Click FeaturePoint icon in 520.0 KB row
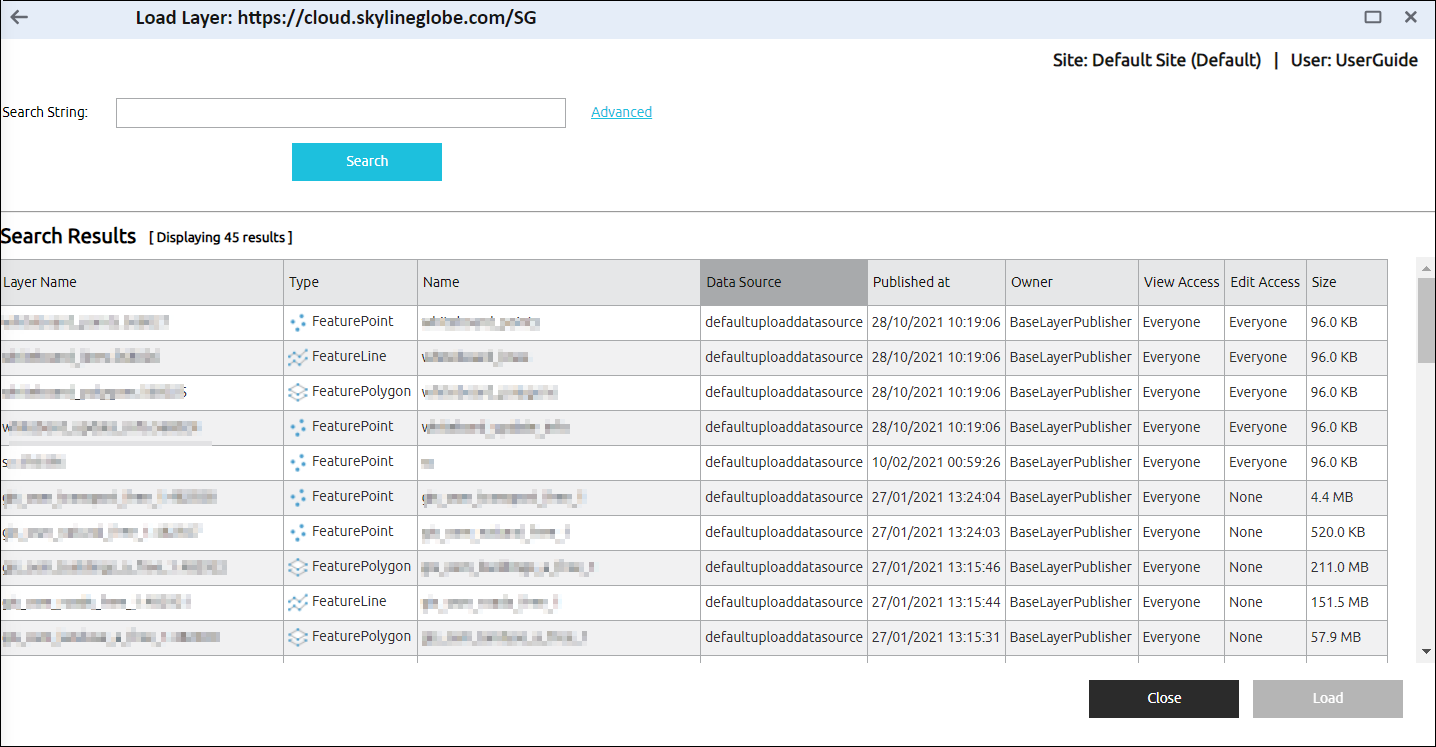This screenshot has height=747, width=1436. pos(297,532)
